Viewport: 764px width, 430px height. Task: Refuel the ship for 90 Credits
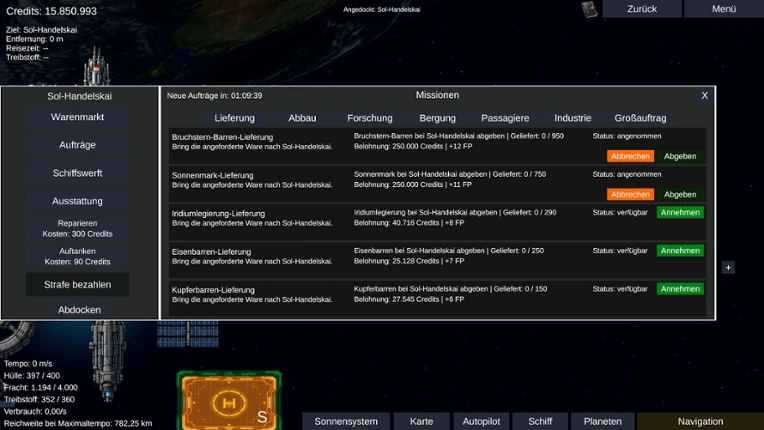[77, 256]
